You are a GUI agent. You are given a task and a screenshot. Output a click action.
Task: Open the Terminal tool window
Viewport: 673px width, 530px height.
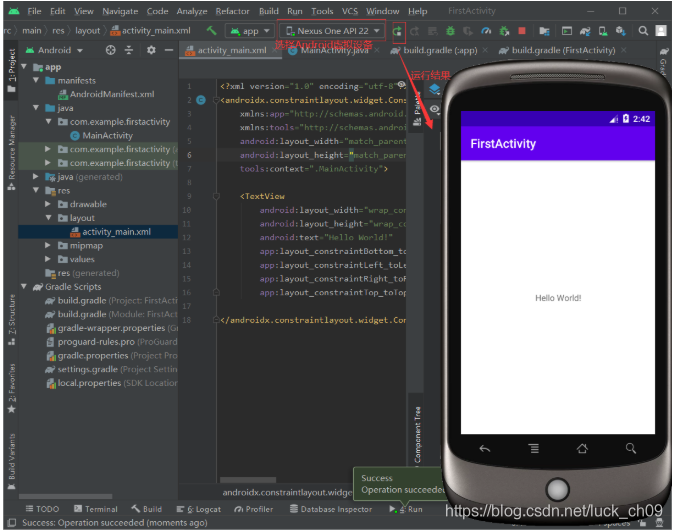point(96,509)
